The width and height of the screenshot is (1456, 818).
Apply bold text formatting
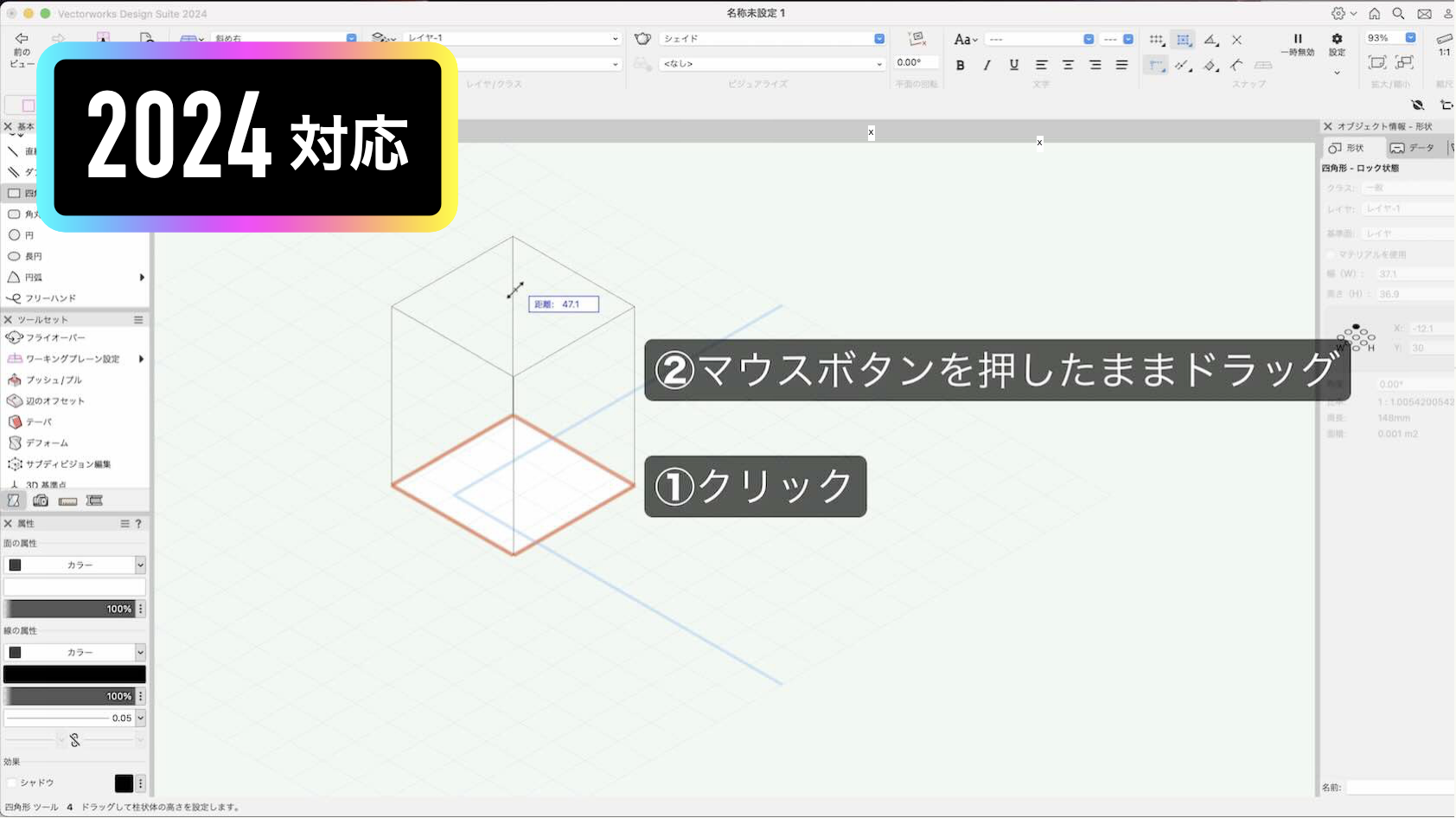point(960,65)
